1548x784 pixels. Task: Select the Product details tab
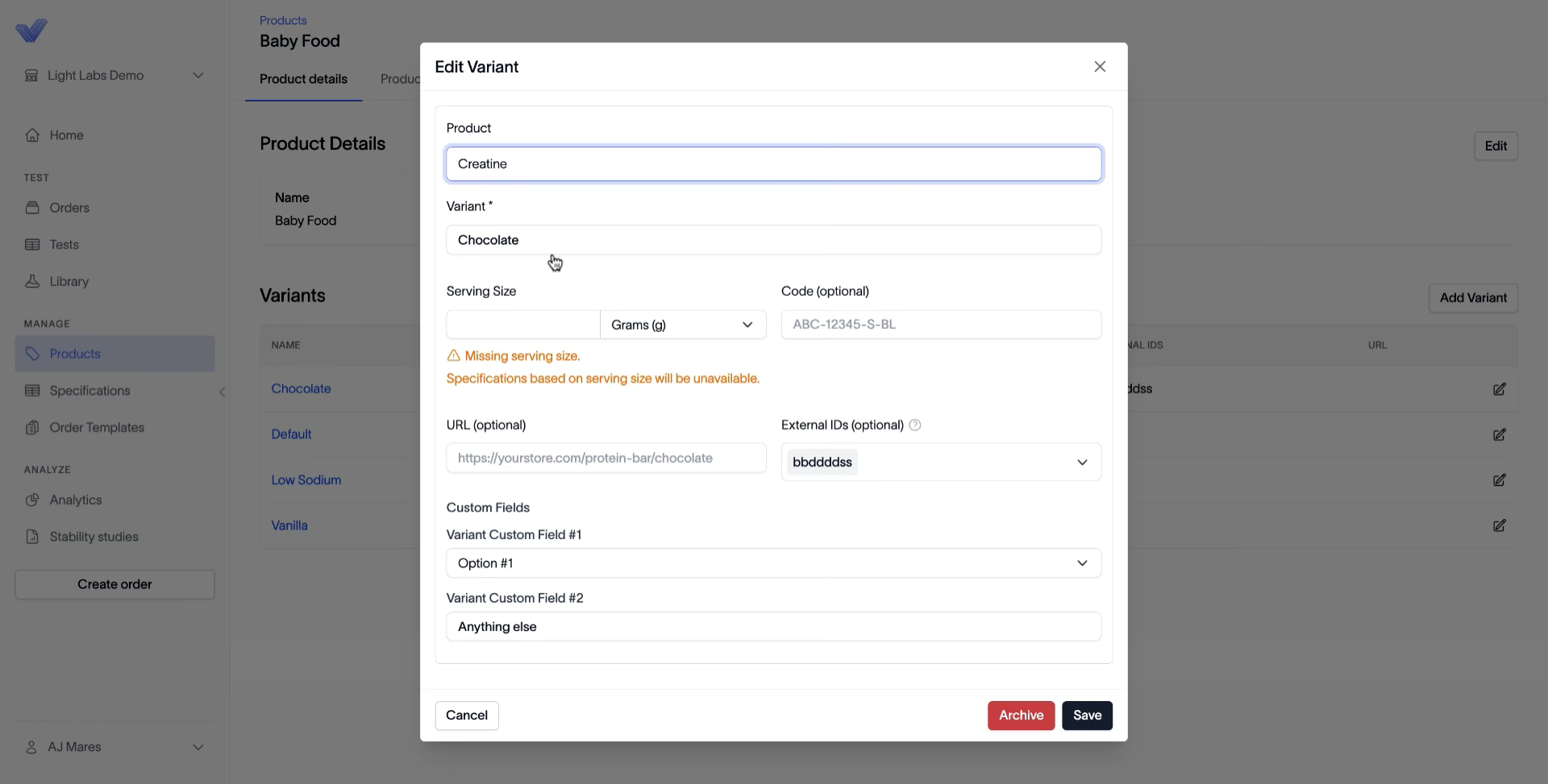tap(303, 79)
